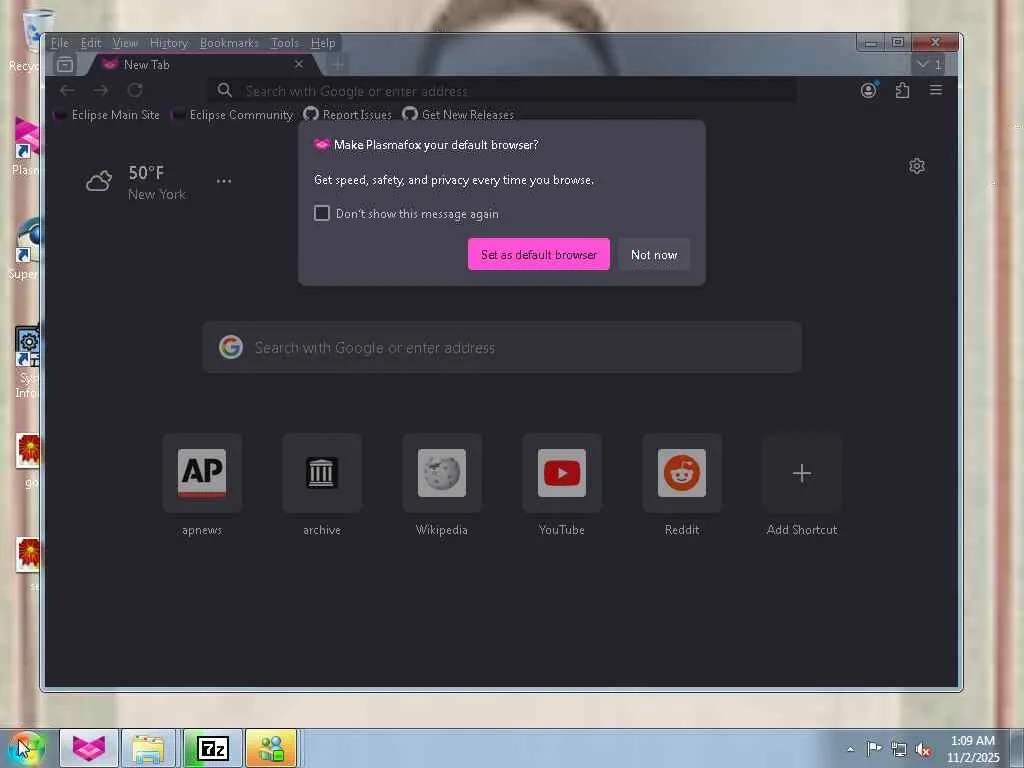Click the taskbar clock showing 1:09 AM
Screen dimensions: 1024x768
[x=972, y=749]
